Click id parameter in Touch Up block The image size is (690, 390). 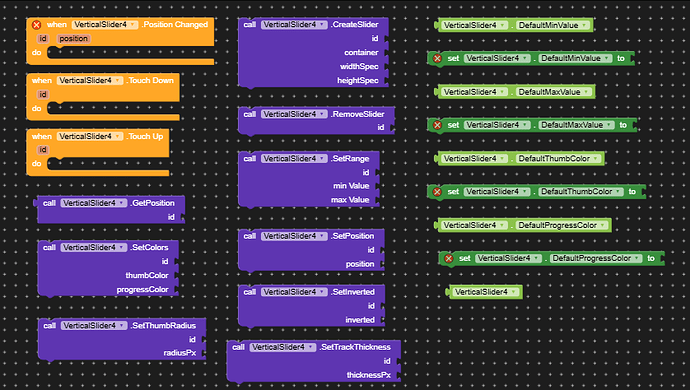(x=43, y=150)
